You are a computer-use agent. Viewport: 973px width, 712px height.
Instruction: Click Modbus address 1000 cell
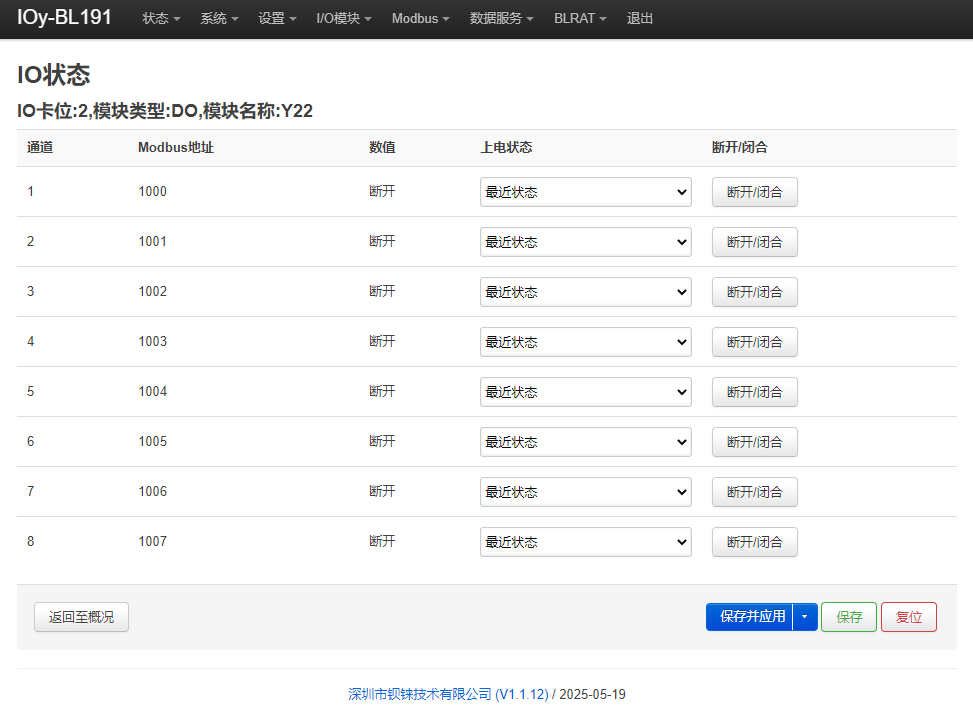click(153, 191)
